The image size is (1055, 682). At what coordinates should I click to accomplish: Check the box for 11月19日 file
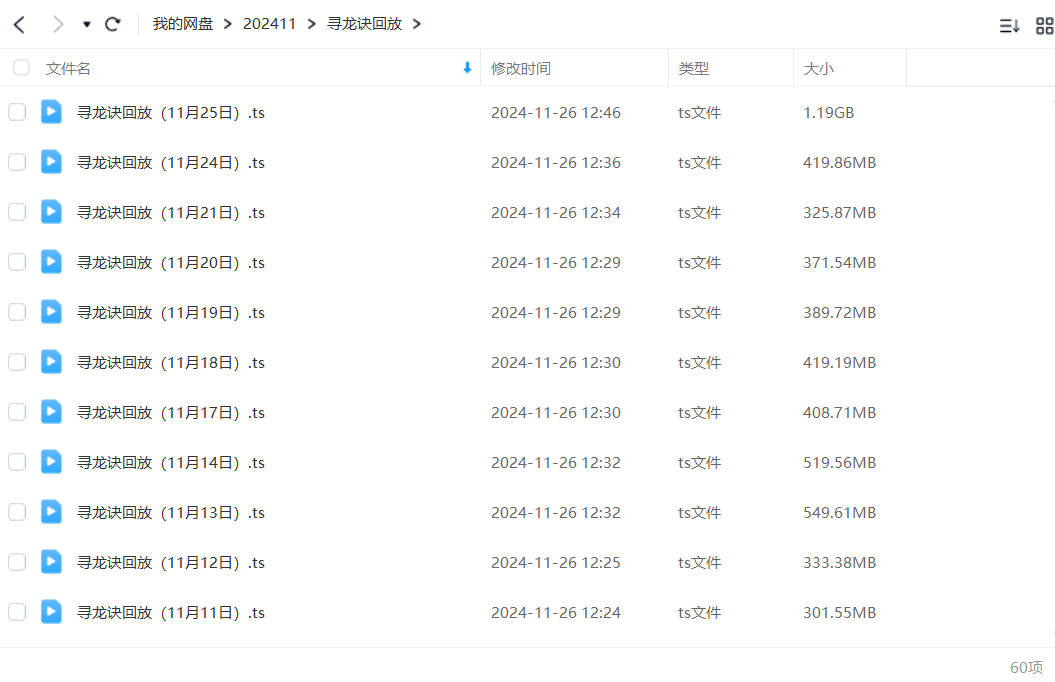point(17,312)
